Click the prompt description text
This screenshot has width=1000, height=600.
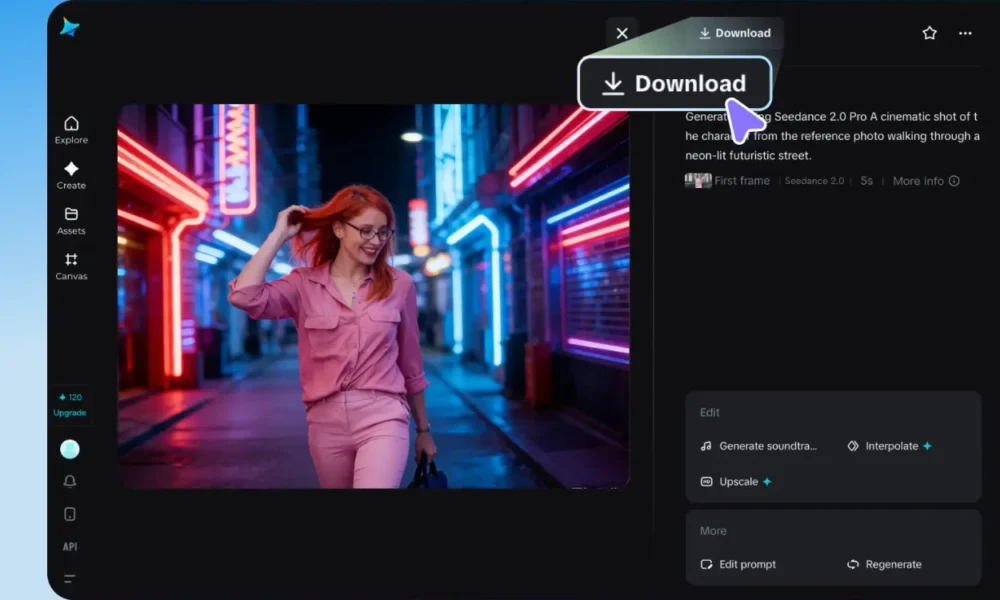pos(832,136)
